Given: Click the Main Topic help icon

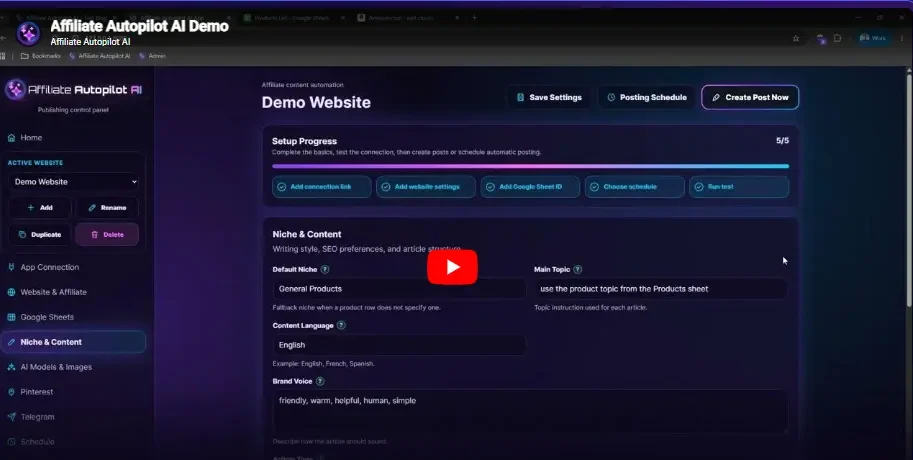Looking at the screenshot, I should tap(578, 270).
